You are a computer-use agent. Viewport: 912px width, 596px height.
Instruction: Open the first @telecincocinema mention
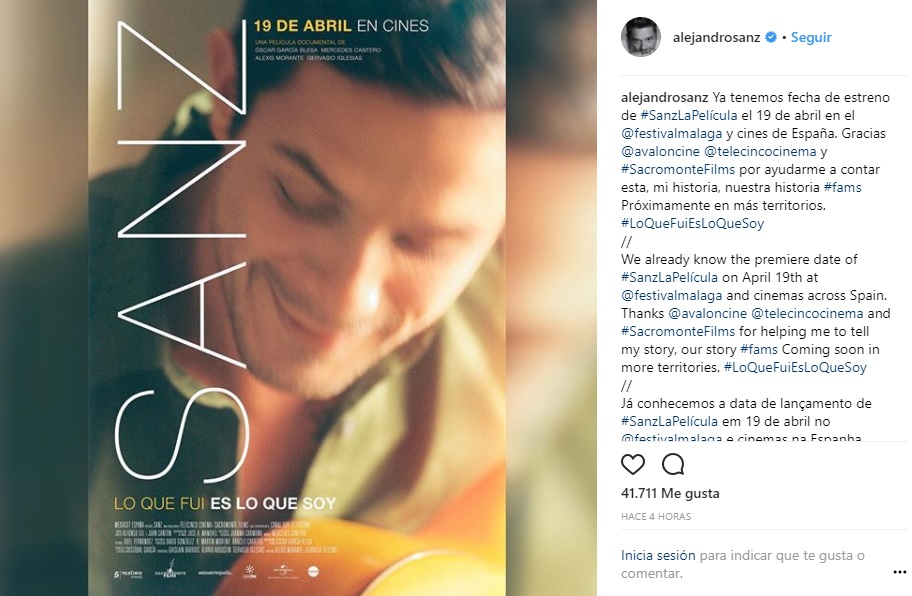(x=760, y=151)
